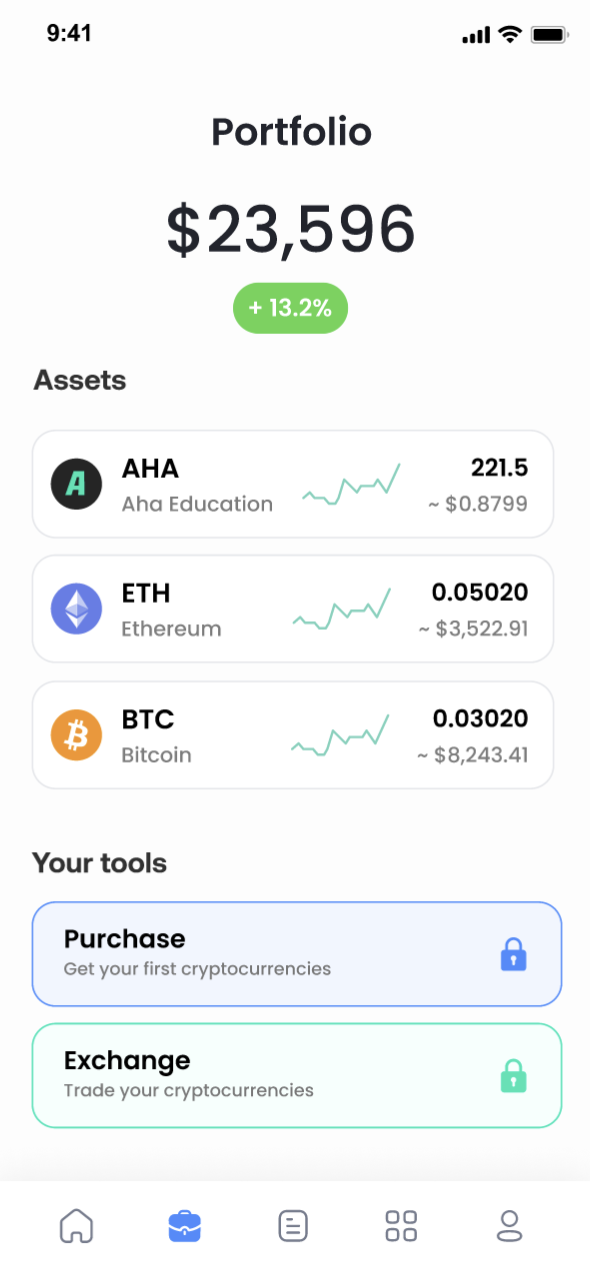Image resolution: width=590 pixels, height=1288 pixels.
Task: Open the Home tab icon
Action: (x=76, y=1225)
